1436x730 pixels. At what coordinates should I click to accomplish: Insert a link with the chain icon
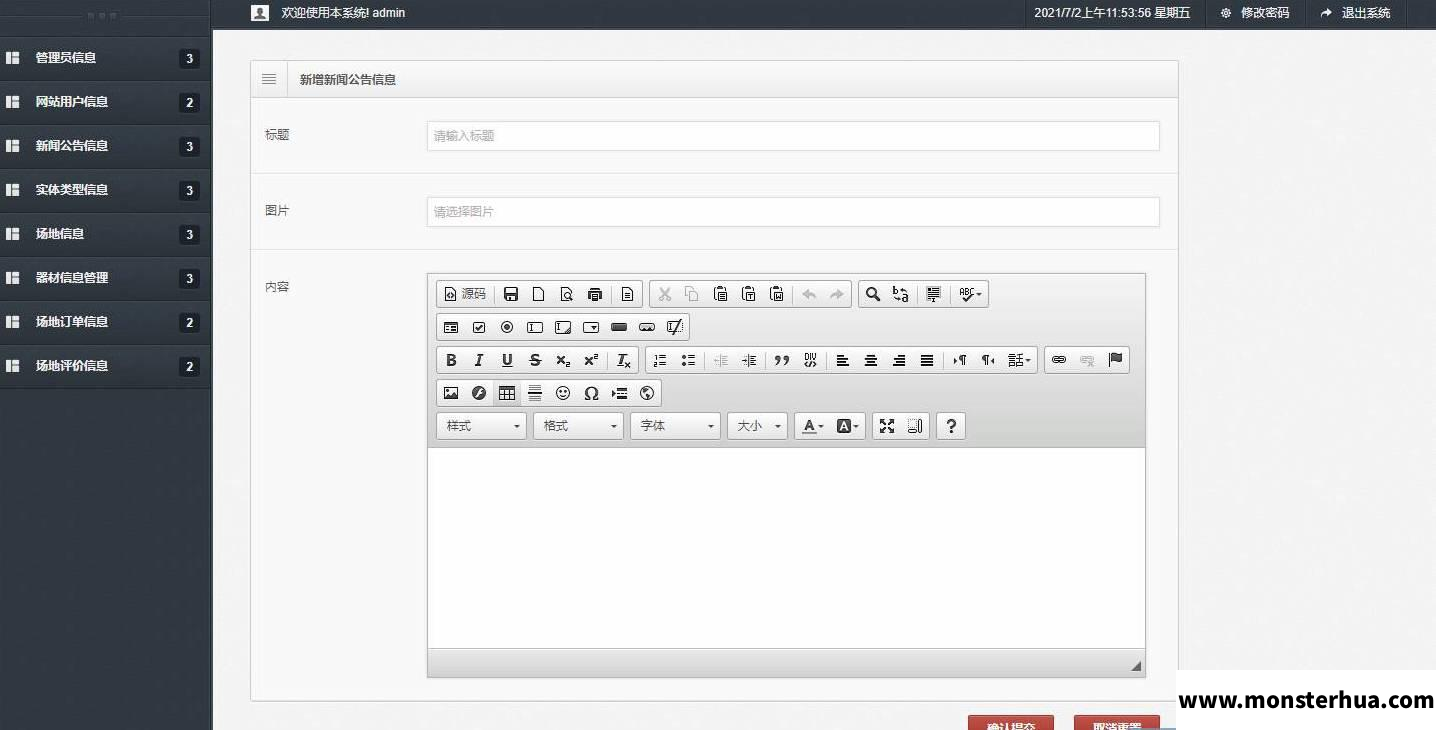click(1059, 360)
